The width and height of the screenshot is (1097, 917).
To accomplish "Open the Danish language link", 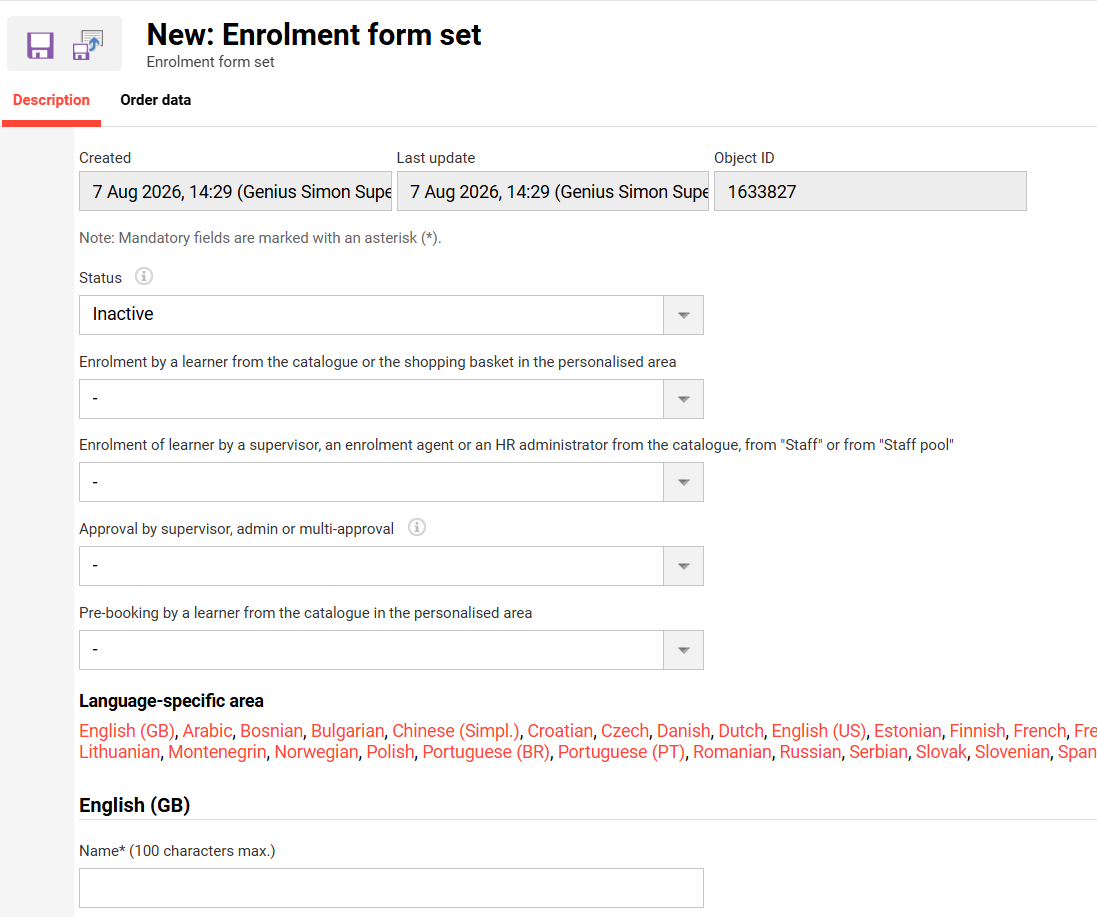I will click(684, 731).
